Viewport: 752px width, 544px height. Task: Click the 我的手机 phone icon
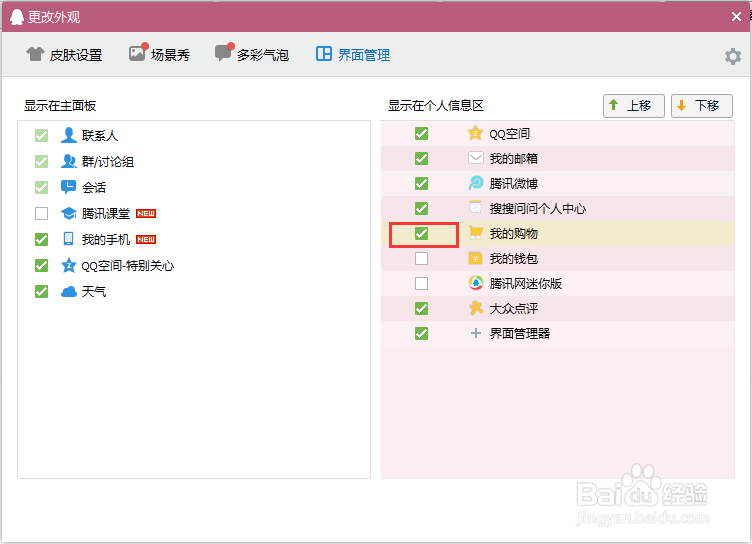coord(69,239)
